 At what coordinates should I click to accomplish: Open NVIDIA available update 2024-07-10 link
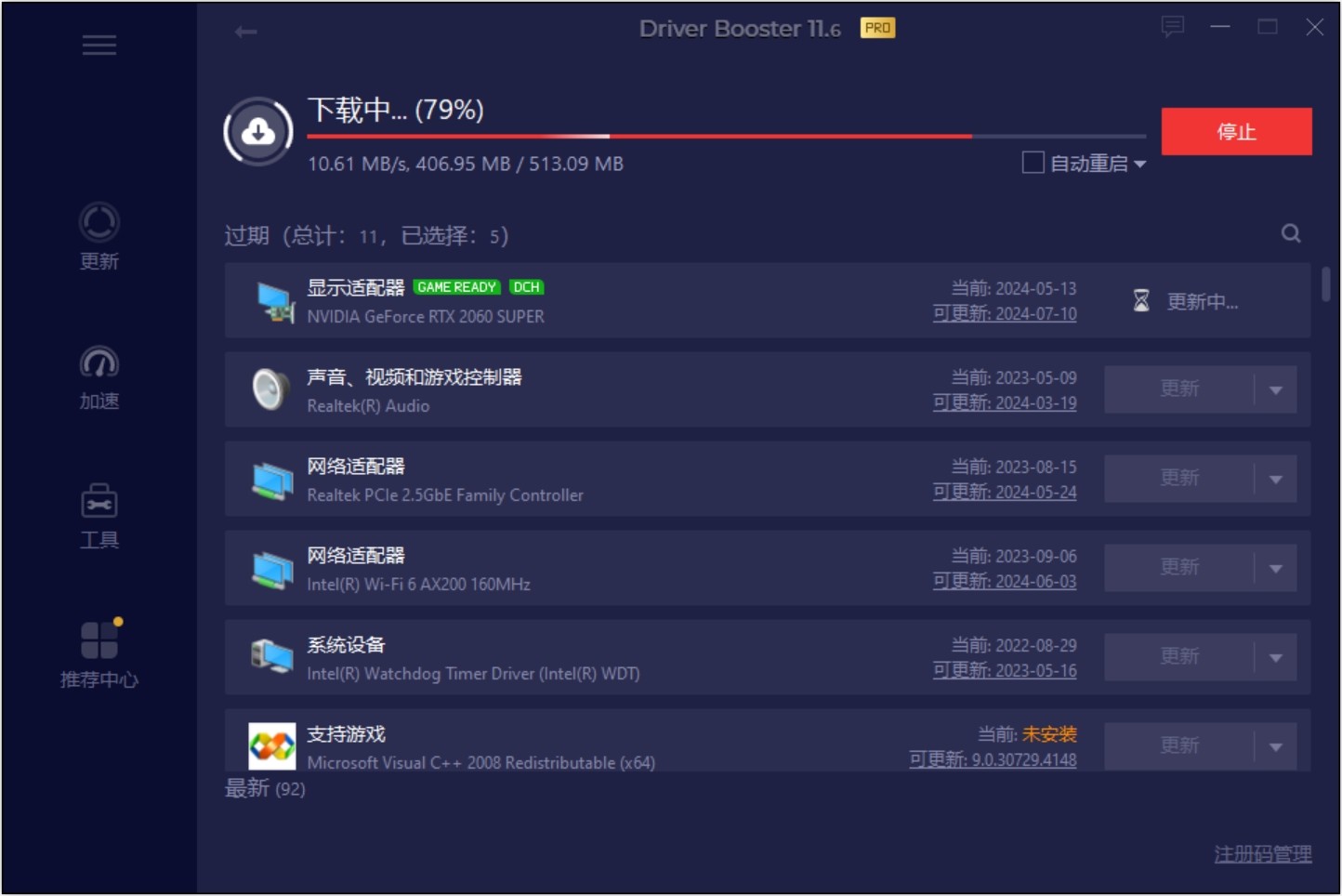pos(1005,314)
